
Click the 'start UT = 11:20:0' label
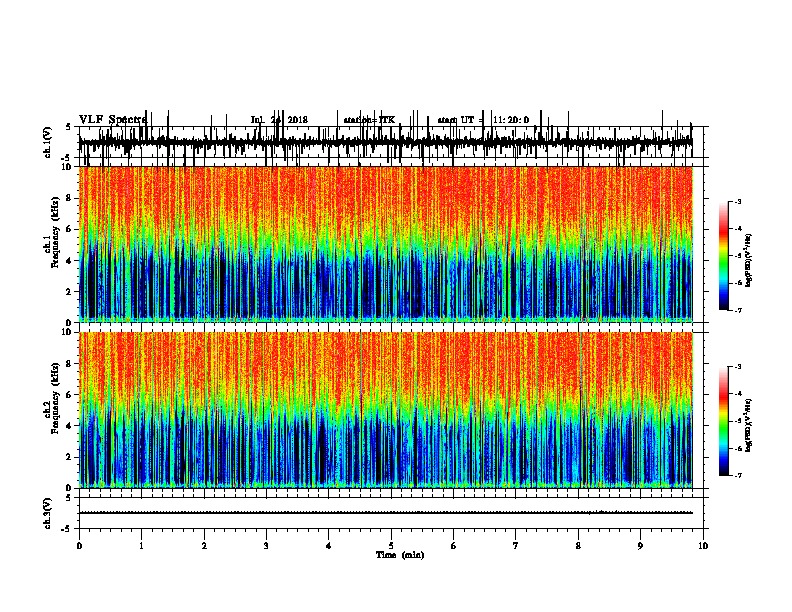click(483, 120)
